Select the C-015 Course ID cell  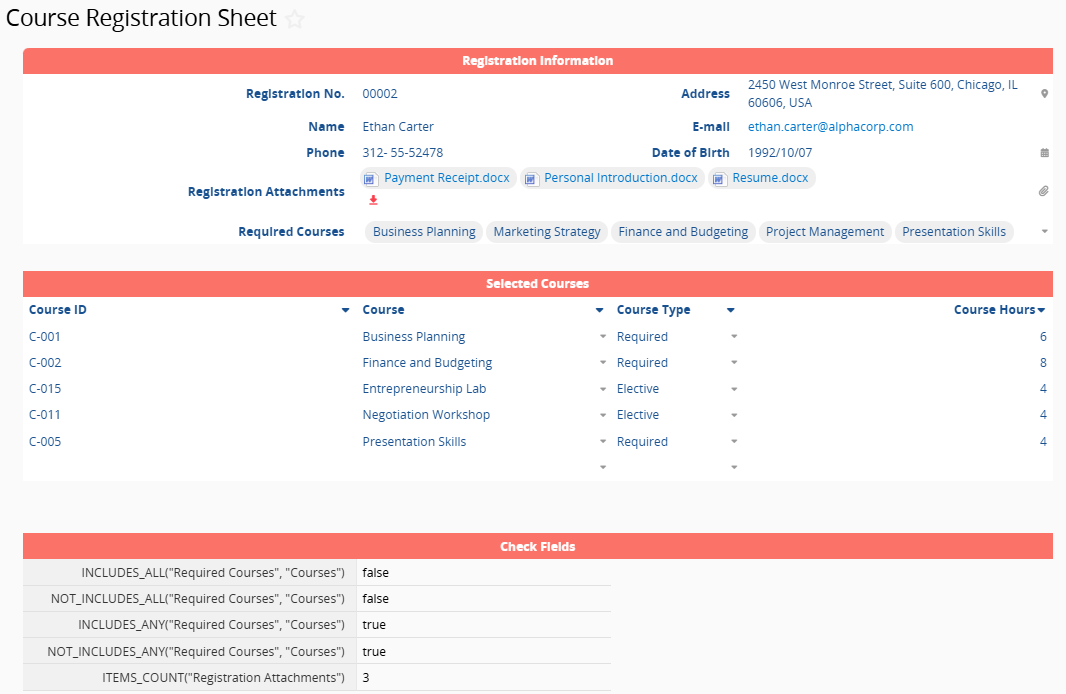[x=45, y=389]
